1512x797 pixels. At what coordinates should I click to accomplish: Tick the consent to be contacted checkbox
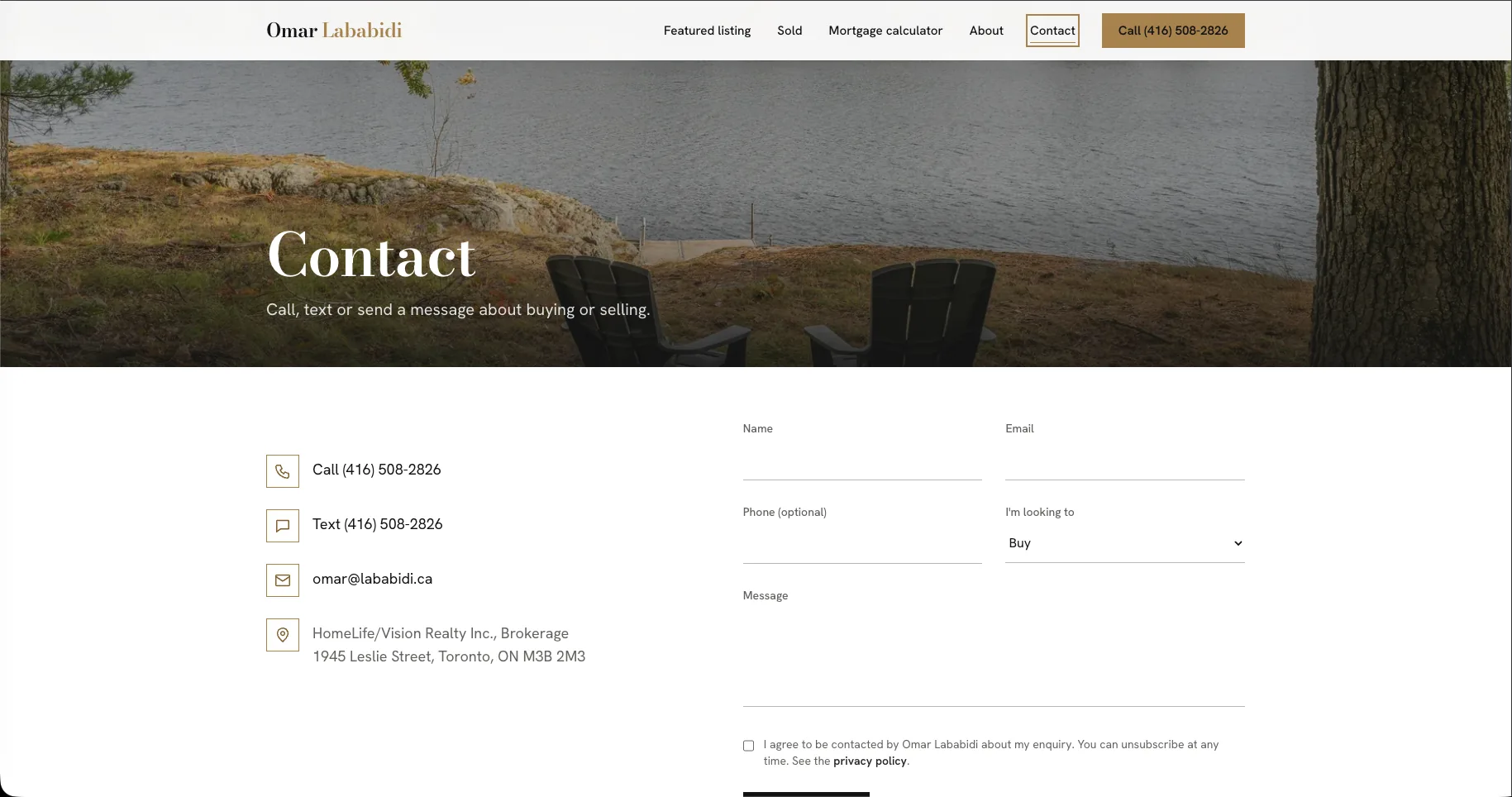coord(748,746)
